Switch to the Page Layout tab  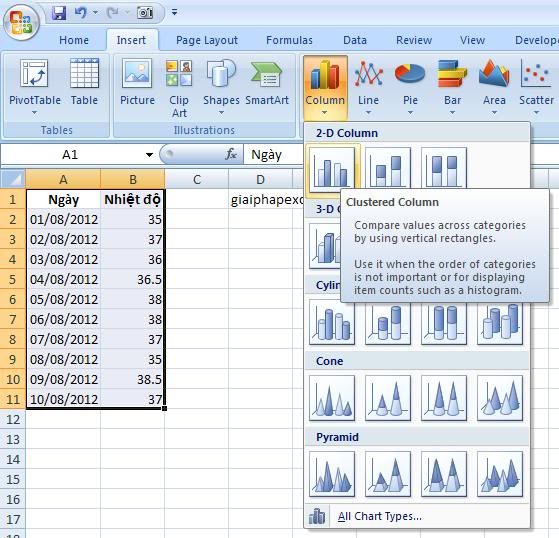point(207,40)
